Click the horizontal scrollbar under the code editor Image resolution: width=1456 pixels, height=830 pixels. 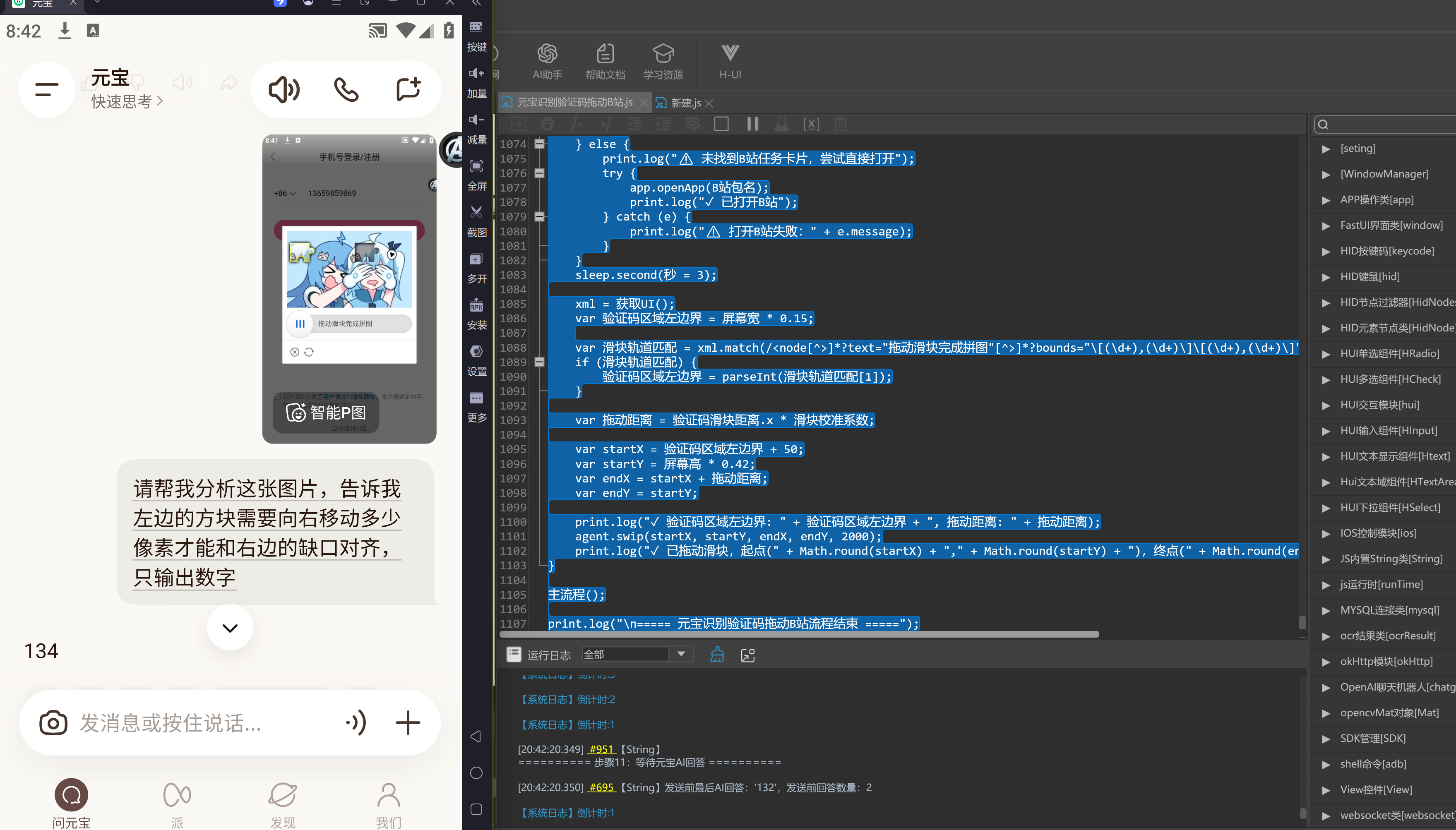(x=799, y=634)
